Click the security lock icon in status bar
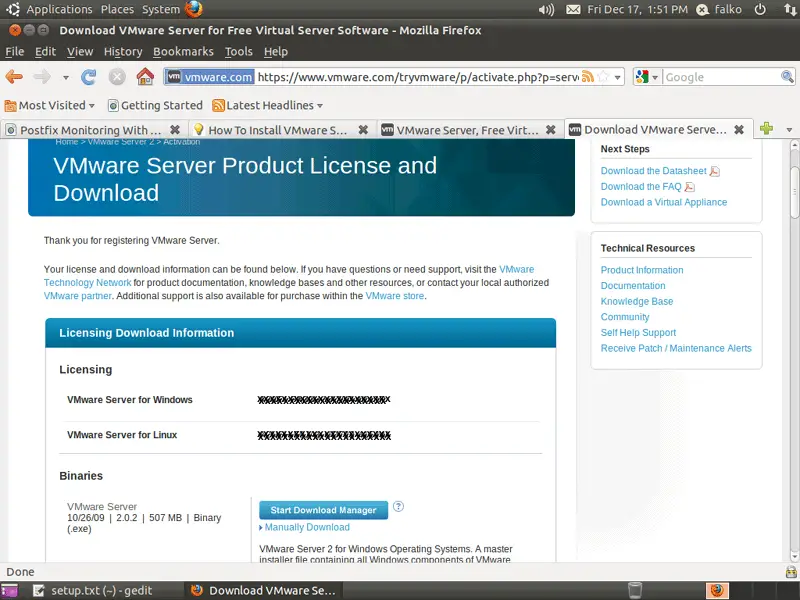Image resolution: width=800 pixels, height=600 pixels. (791, 571)
